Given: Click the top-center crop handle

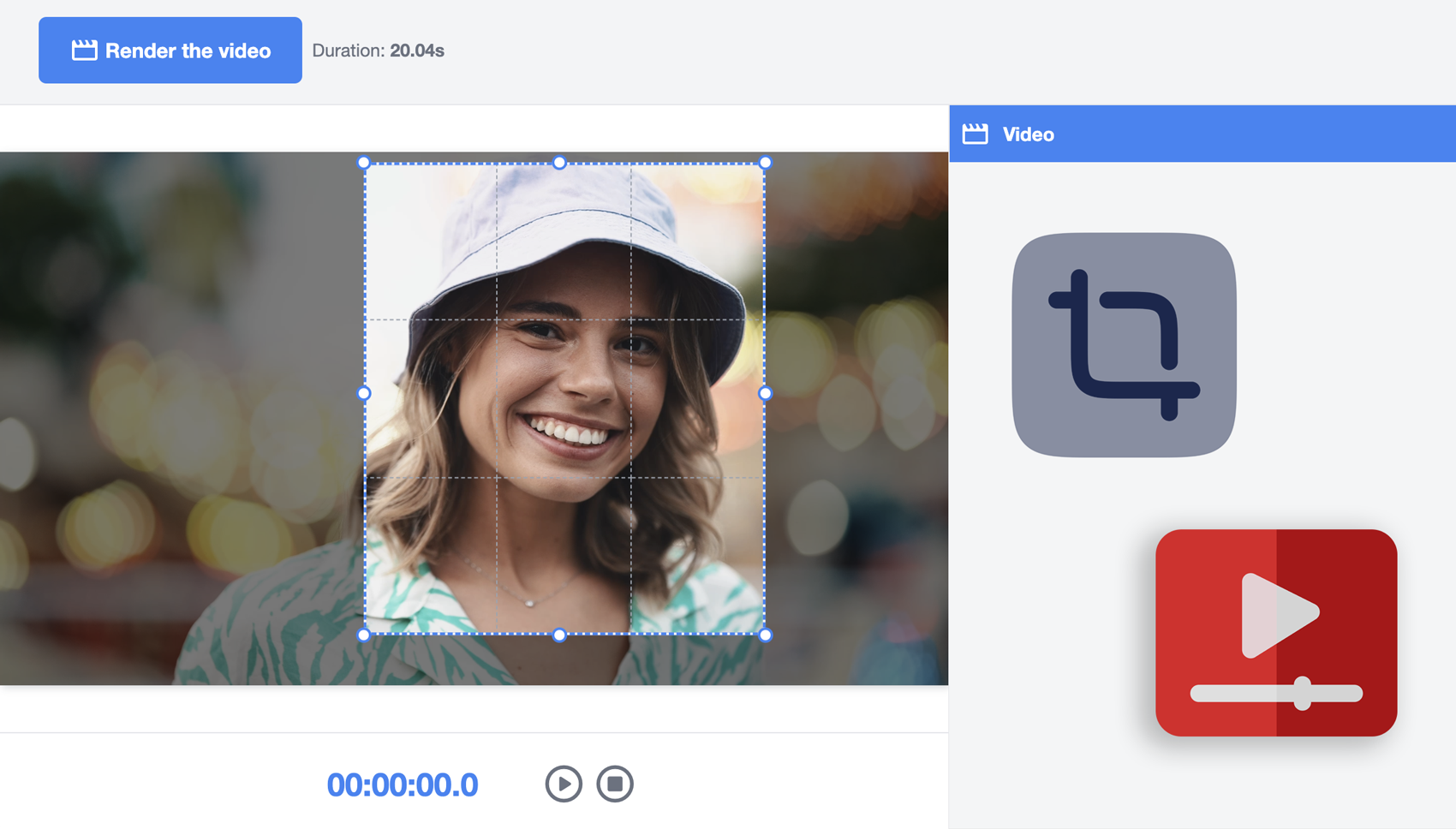Looking at the screenshot, I should (x=559, y=163).
